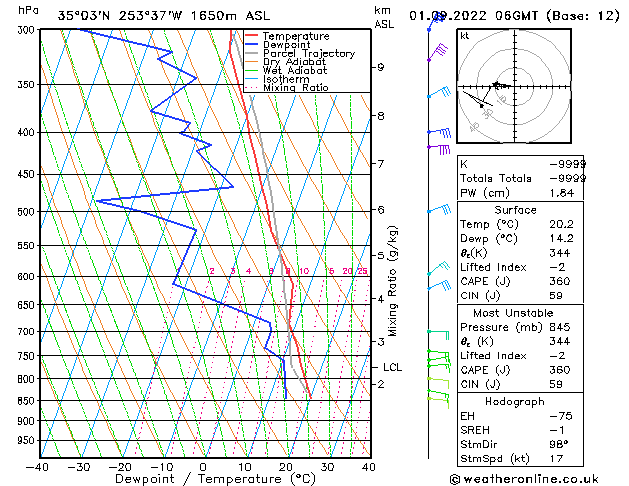The width and height of the screenshot is (629, 486).
Task: Click the 850 pressure level label
Action: (28, 401)
